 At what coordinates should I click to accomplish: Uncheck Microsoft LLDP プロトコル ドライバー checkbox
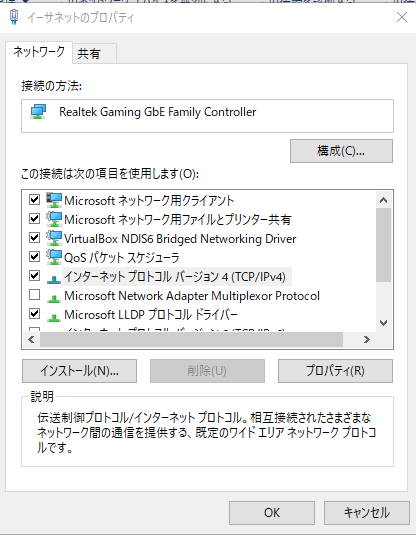34,313
